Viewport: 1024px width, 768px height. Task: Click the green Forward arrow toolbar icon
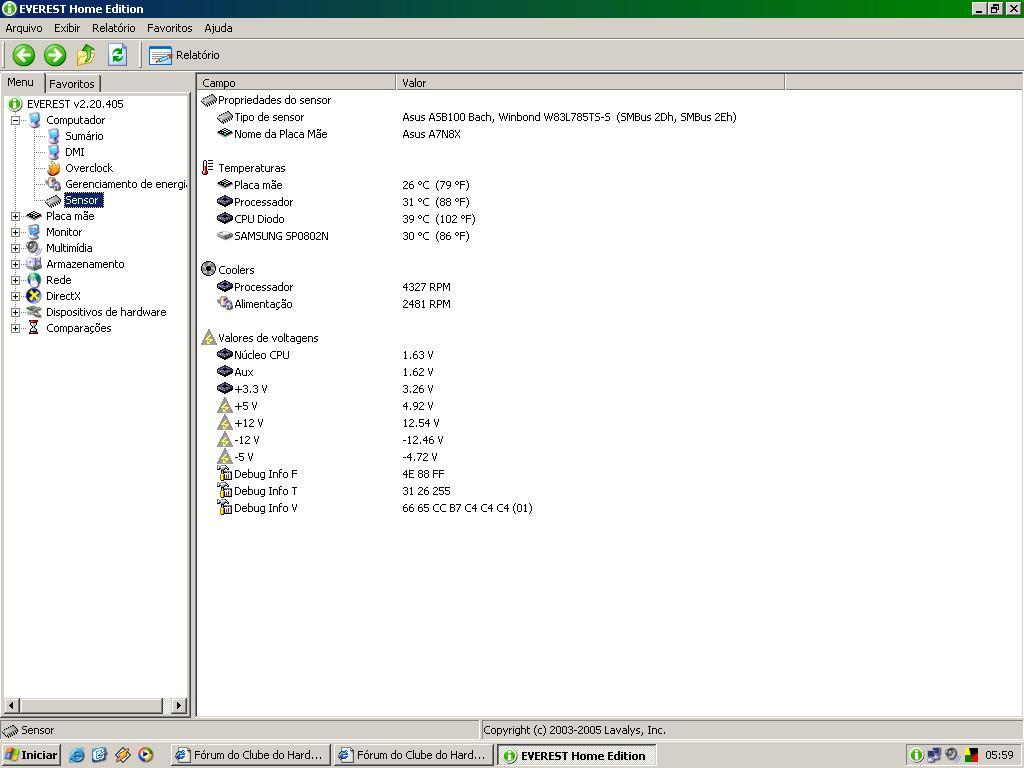pyautogui.click(x=55, y=55)
